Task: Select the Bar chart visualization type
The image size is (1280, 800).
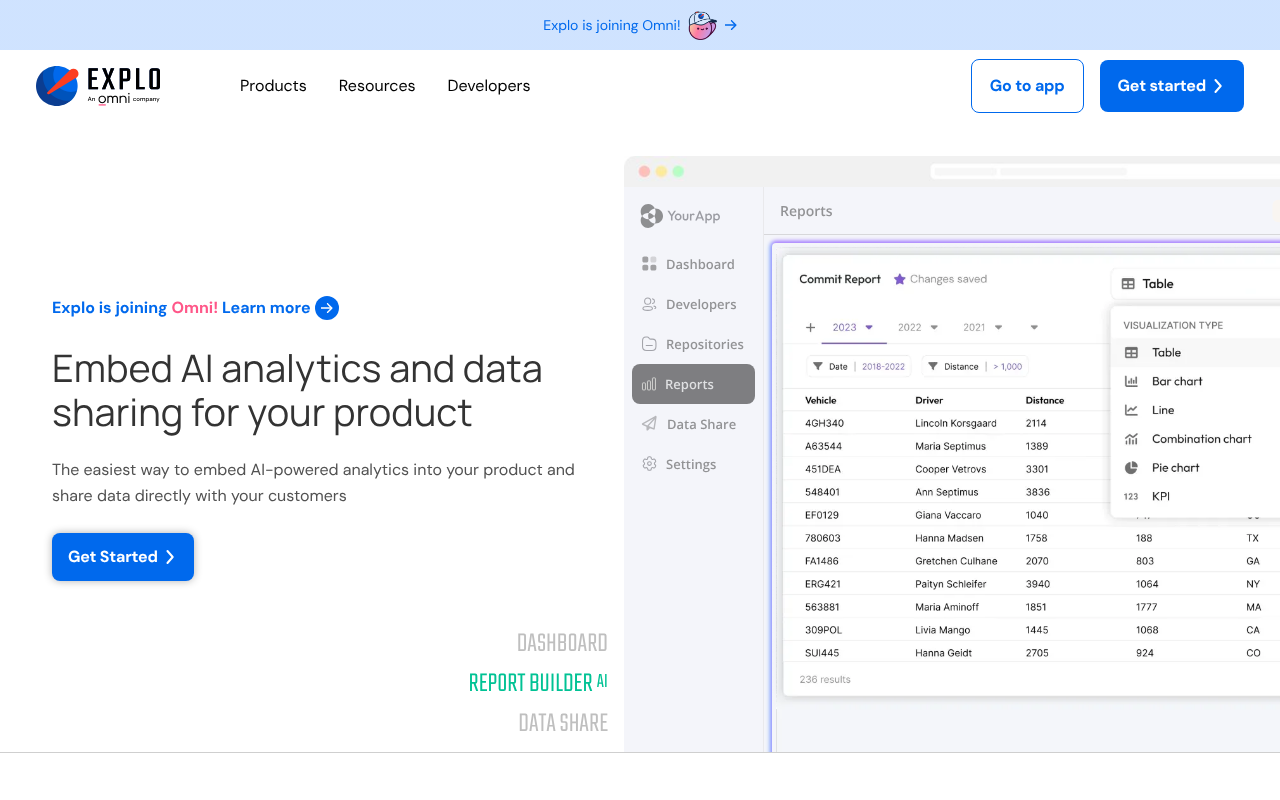Action: pyautogui.click(x=1176, y=381)
